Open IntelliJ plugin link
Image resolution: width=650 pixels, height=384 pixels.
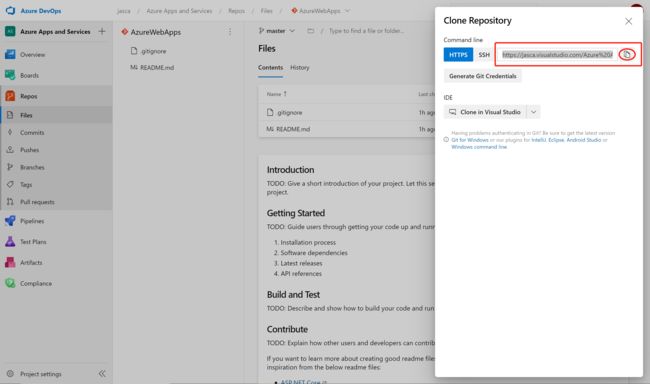tap(538, 140)
